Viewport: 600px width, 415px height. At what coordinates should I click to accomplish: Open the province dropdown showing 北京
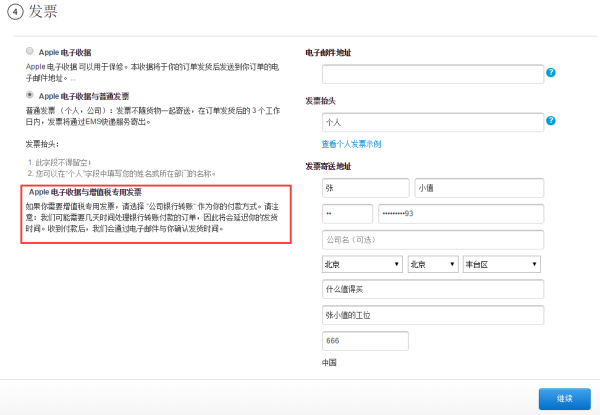click(x=362, y=264)
